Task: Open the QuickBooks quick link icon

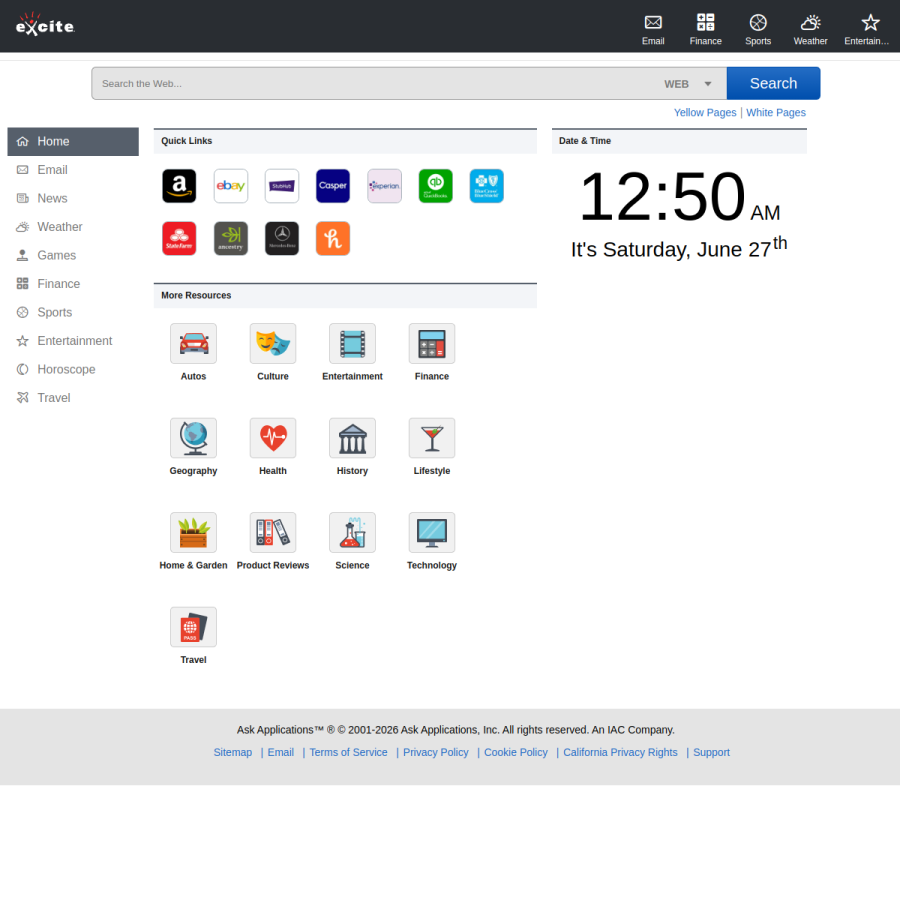Action: pos(436,186)
